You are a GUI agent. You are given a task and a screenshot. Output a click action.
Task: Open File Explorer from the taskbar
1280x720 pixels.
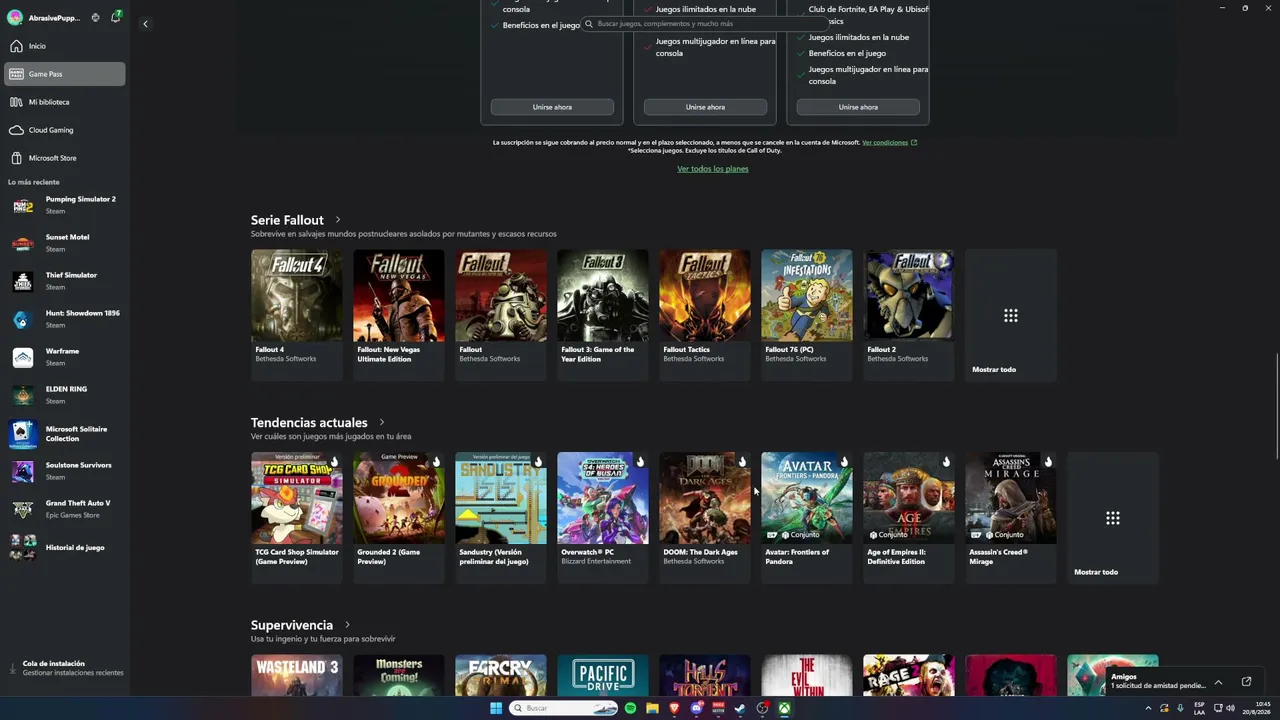(652, 708)
